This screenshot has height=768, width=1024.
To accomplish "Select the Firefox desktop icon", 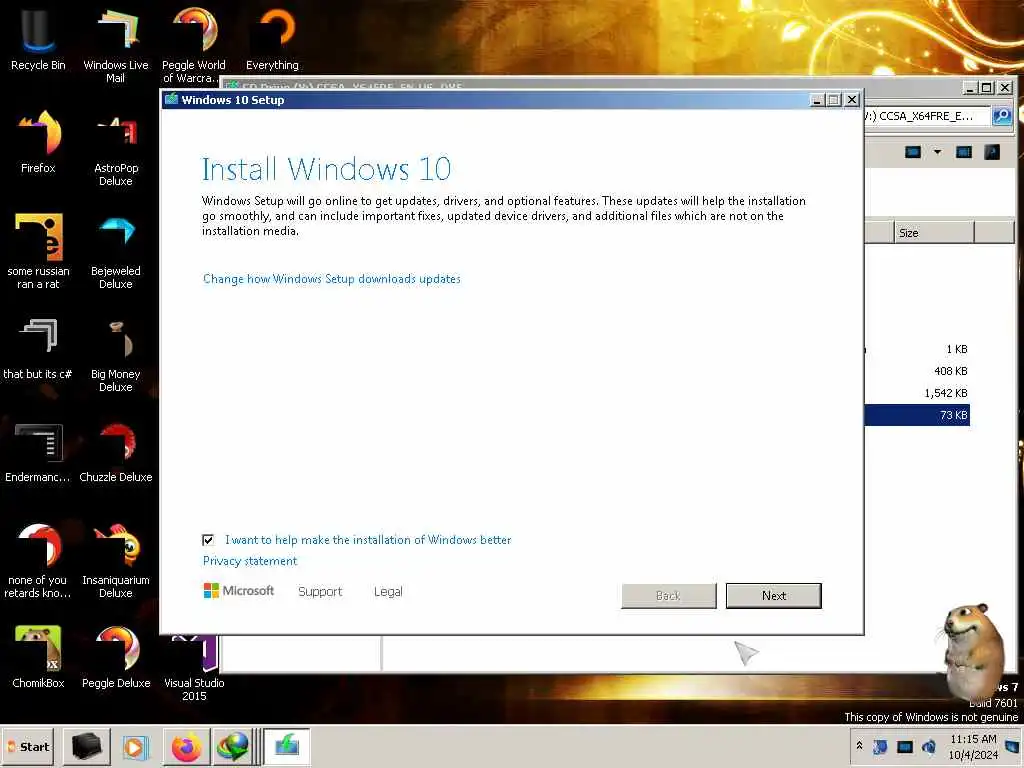I will tap(38, 142).
